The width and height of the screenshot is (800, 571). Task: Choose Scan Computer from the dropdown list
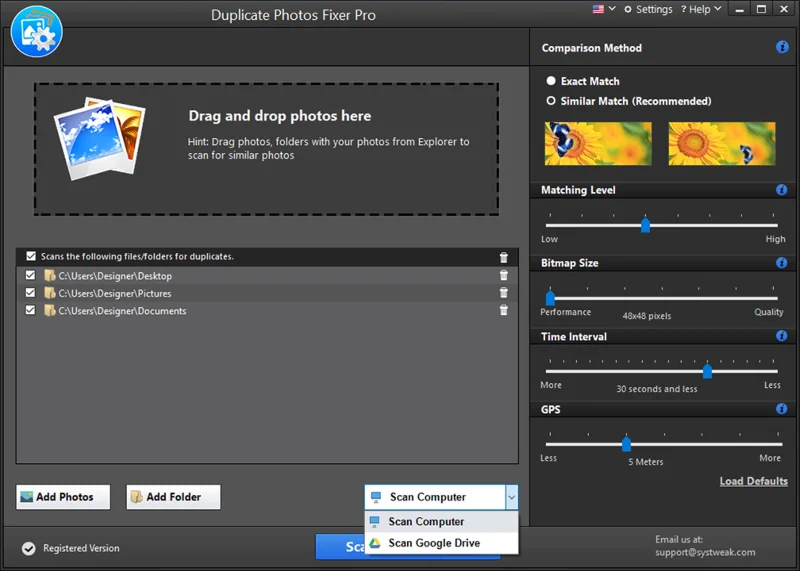coord(441,522)
